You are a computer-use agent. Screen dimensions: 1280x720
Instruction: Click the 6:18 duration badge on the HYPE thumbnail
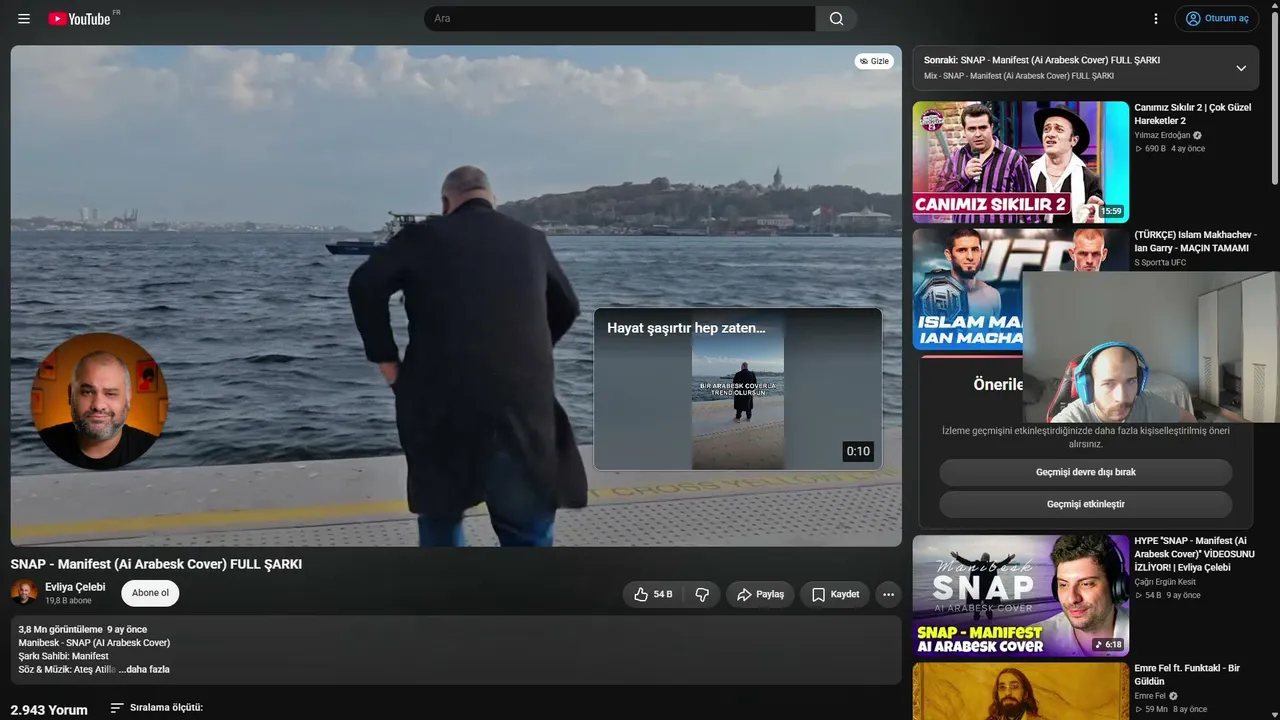click(x=1108, y=645)
